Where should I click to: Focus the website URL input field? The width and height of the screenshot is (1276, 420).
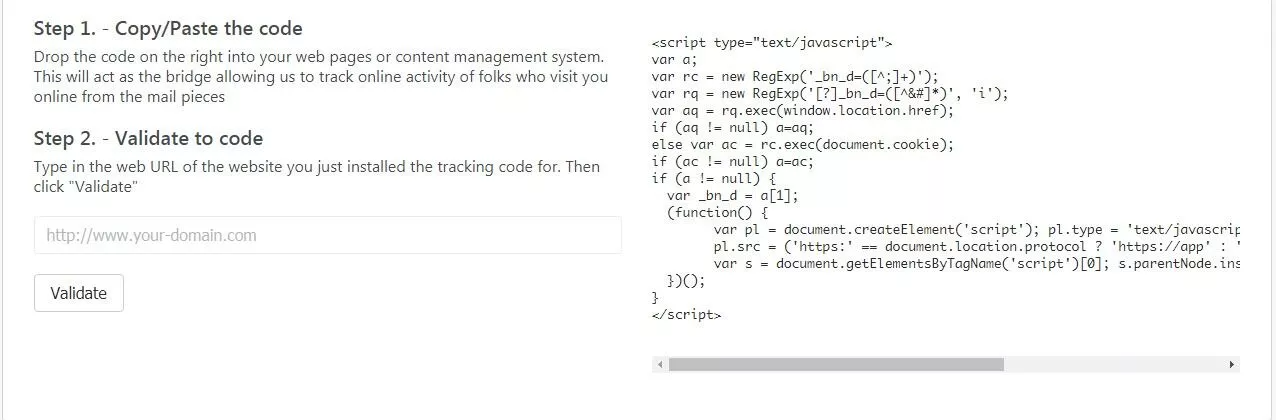point(327,236)
